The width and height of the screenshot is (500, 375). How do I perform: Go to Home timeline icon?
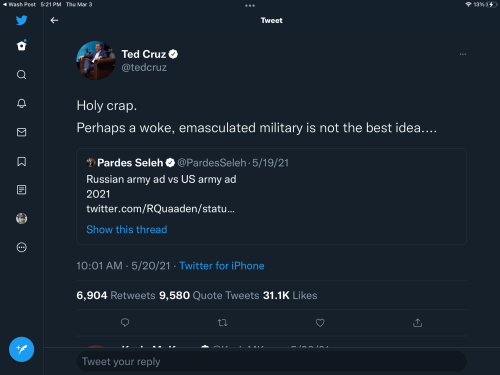pyautogui.click(x=22, y=45)
